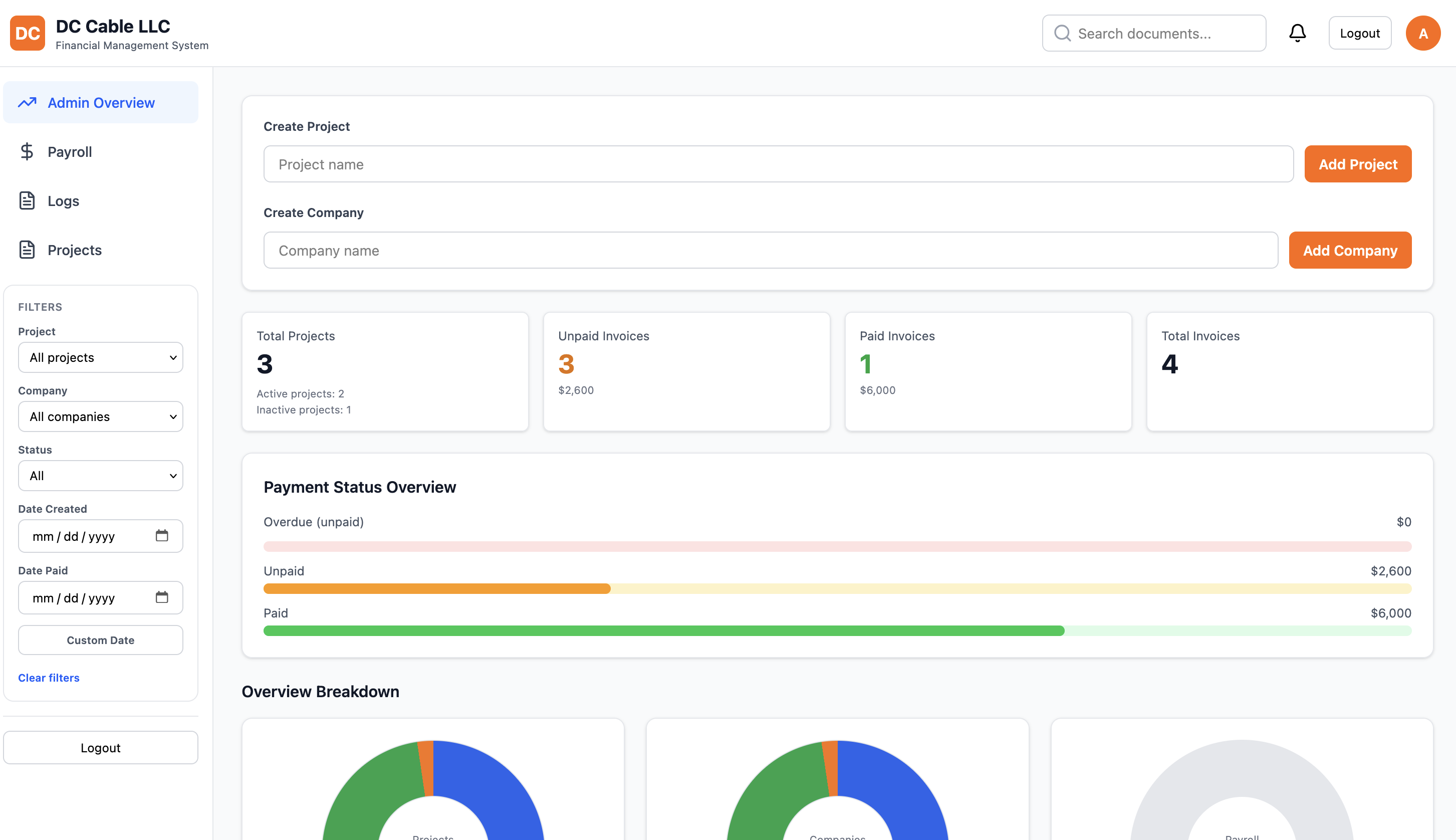Click the trending-up icon beside Admin Overview
The image size is (1456, 840).
(x=28, y=102)
